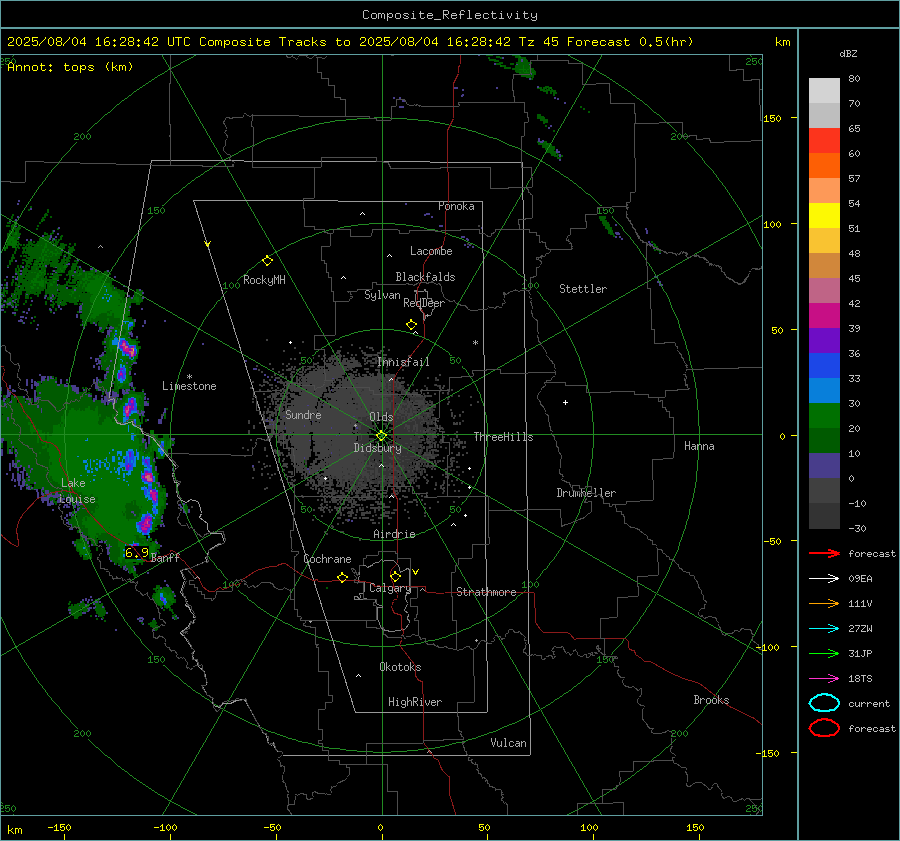Viewport: 900px width, 841px height.
Task: Click the Lacombe city label
Action: click(431, 251)
